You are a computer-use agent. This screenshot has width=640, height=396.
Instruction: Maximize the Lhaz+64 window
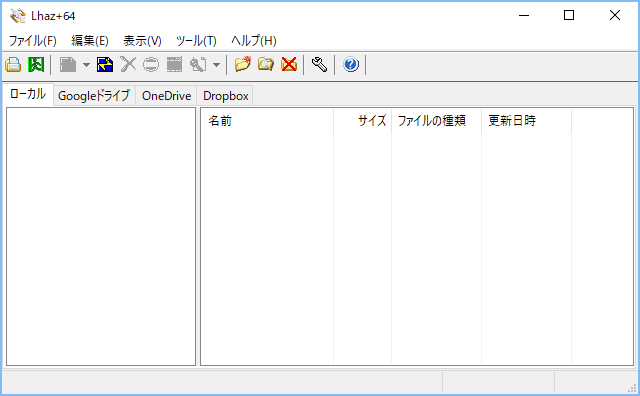point(569,16)
